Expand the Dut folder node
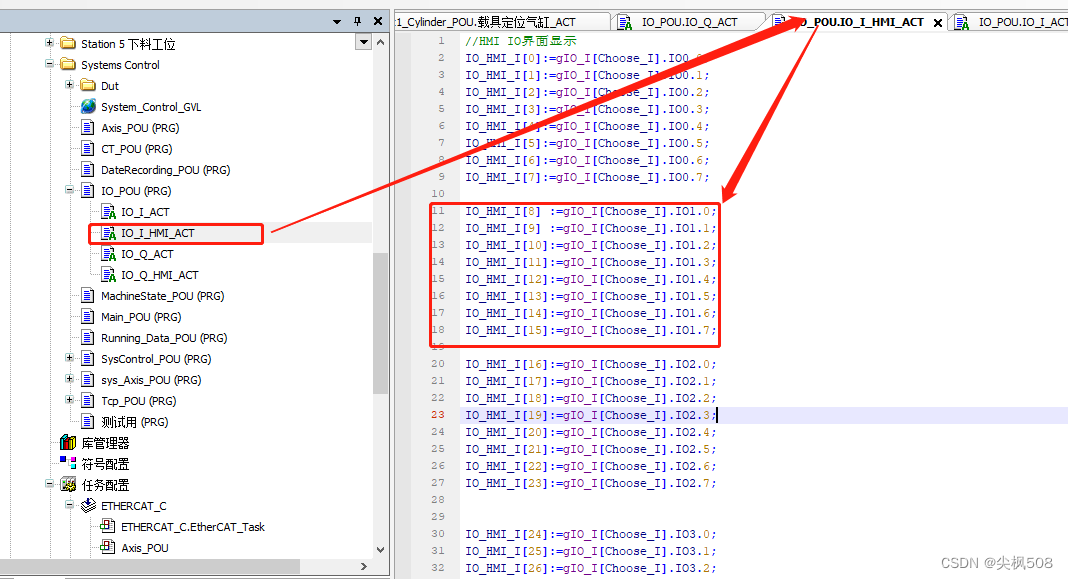The width and height of the screenshot is (1068, 579). (x=69, y=85)
